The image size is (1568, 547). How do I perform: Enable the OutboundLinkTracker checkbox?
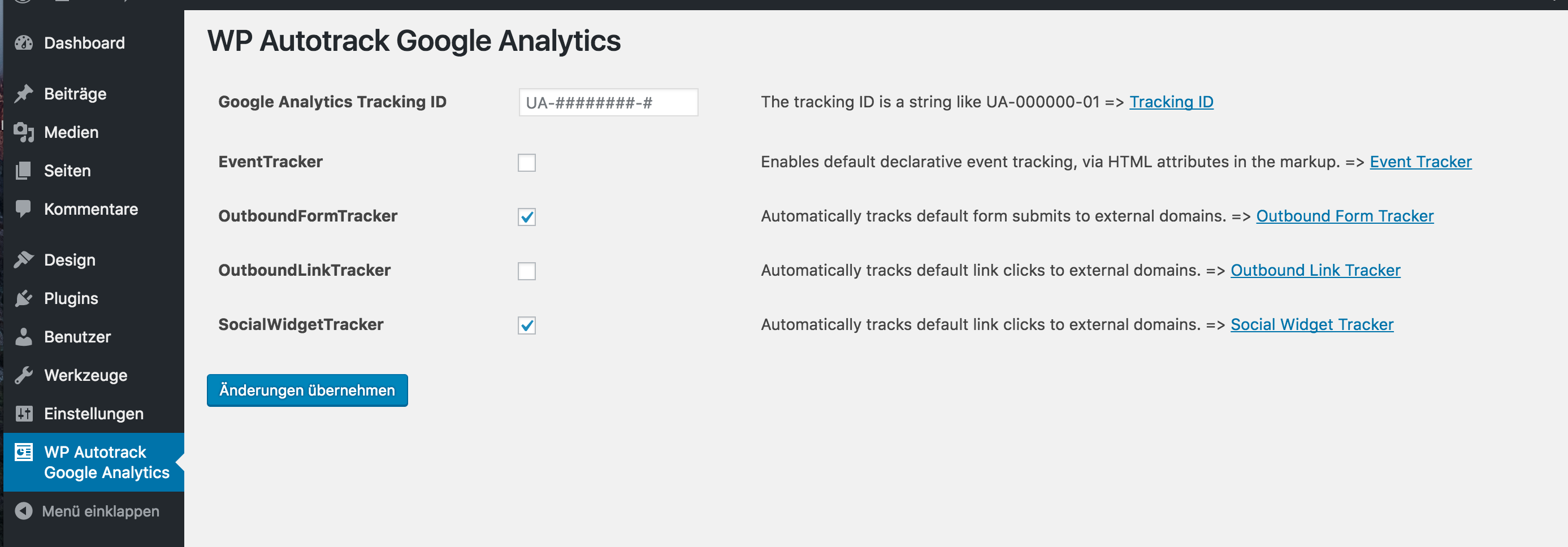coord(526,271)
